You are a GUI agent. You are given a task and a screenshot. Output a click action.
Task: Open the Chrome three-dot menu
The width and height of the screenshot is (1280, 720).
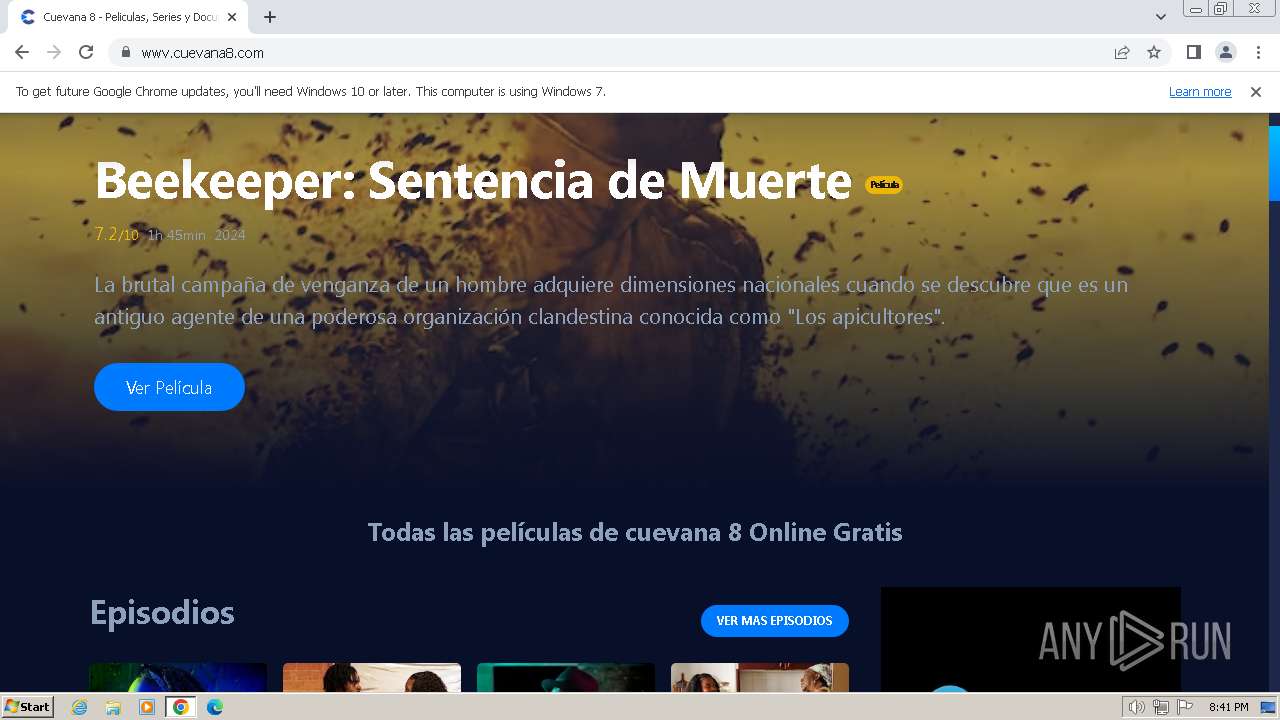click(x=1258, y=52)
